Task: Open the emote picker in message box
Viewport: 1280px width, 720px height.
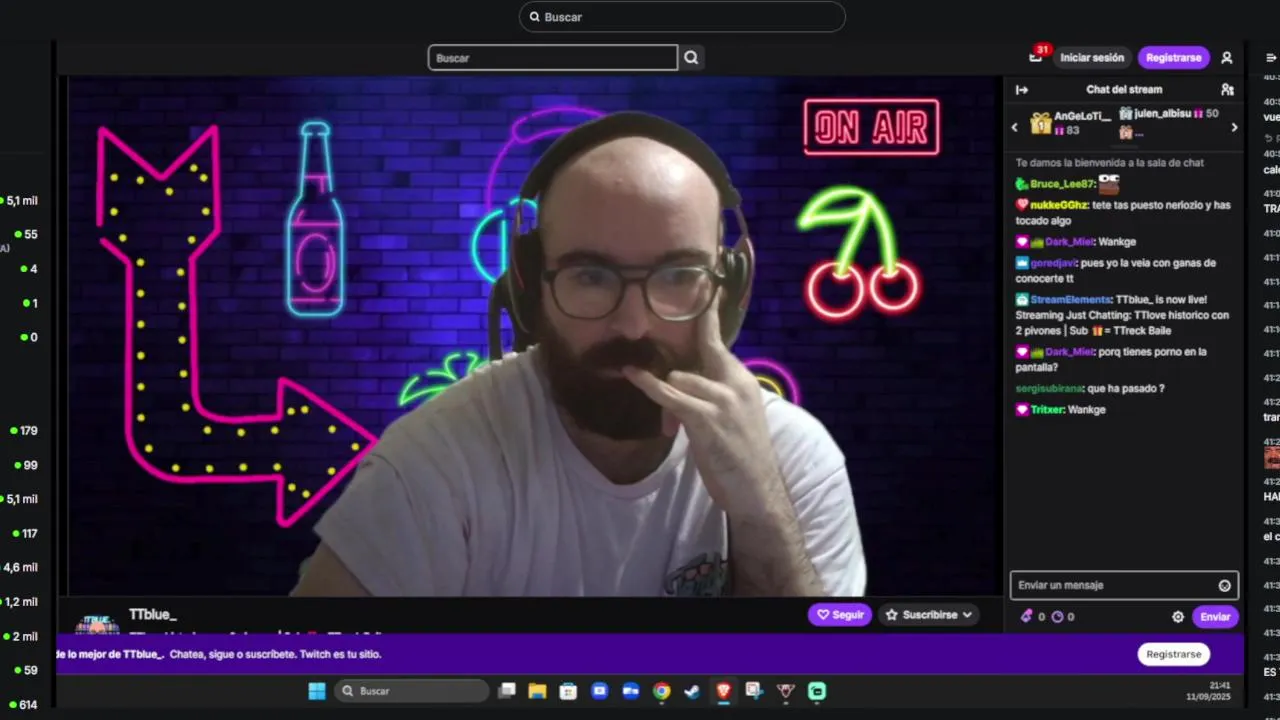Action: click(1225, 586)
